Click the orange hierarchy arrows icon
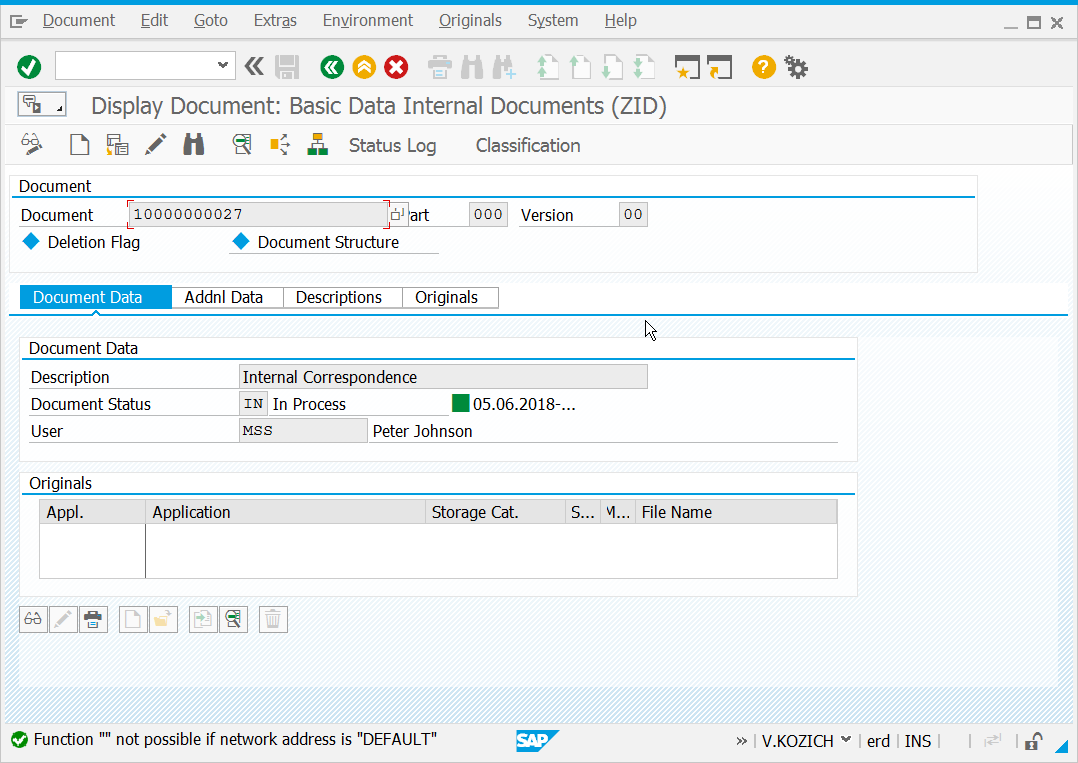1078x763 pixels. point(280,144)
